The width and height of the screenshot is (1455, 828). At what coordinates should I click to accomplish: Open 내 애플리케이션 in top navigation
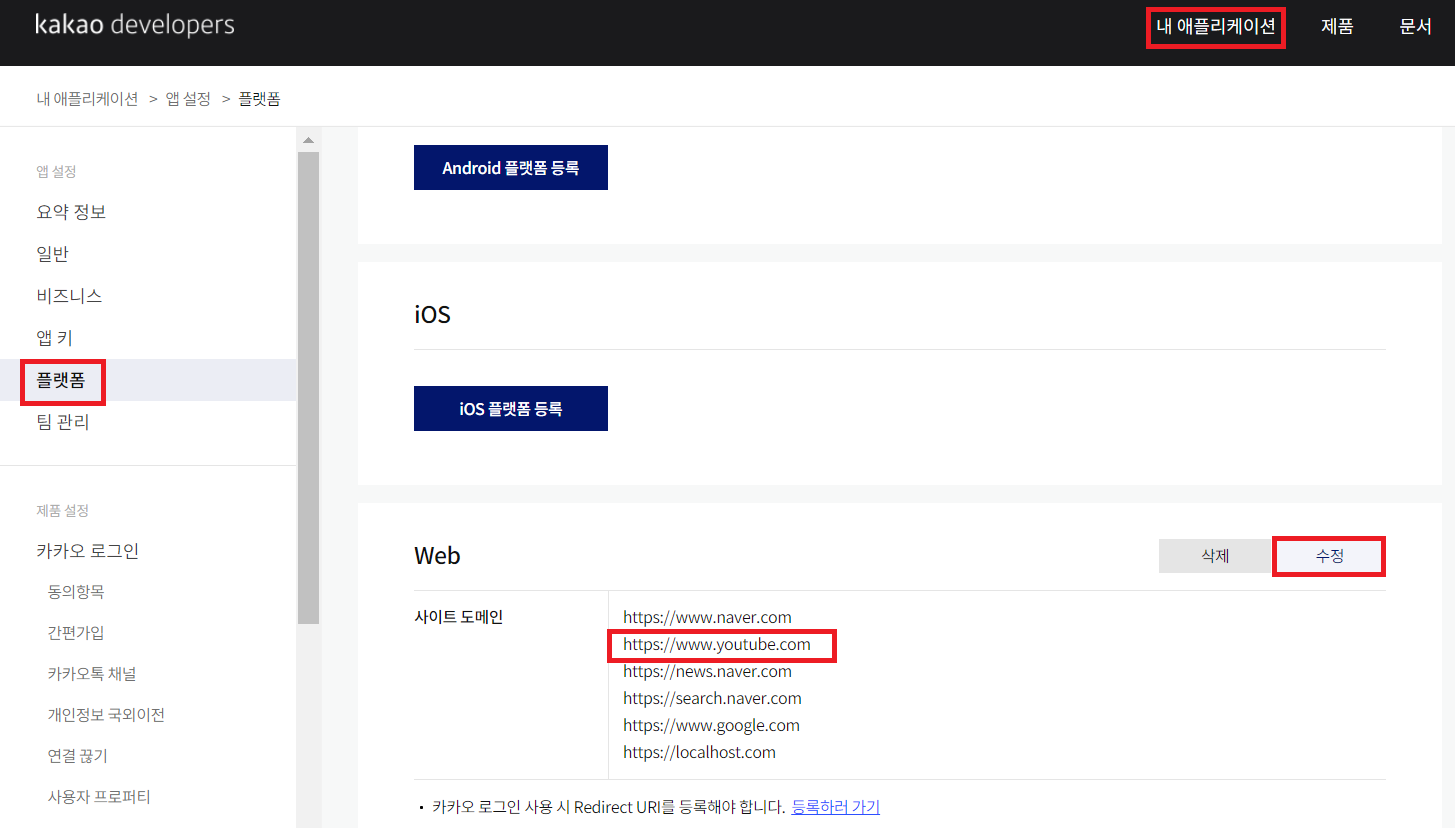[1215, 27]
